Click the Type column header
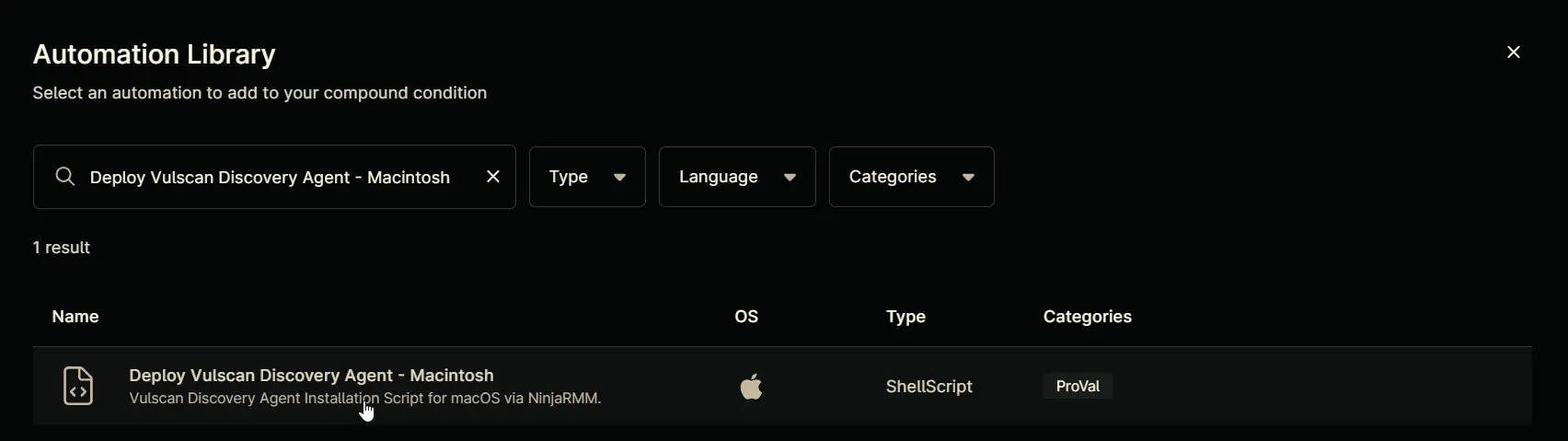This screenshot has width=1568, height=441. [905, 317]
